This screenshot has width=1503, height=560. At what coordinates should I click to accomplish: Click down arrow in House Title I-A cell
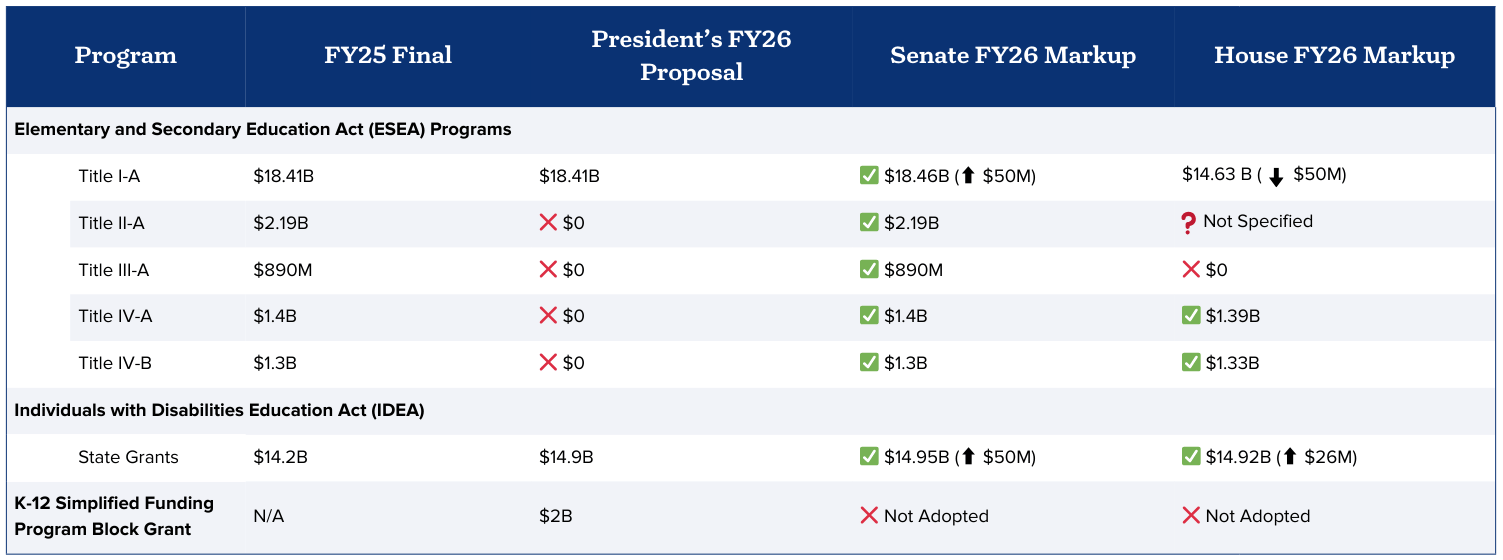[1275, 177]
